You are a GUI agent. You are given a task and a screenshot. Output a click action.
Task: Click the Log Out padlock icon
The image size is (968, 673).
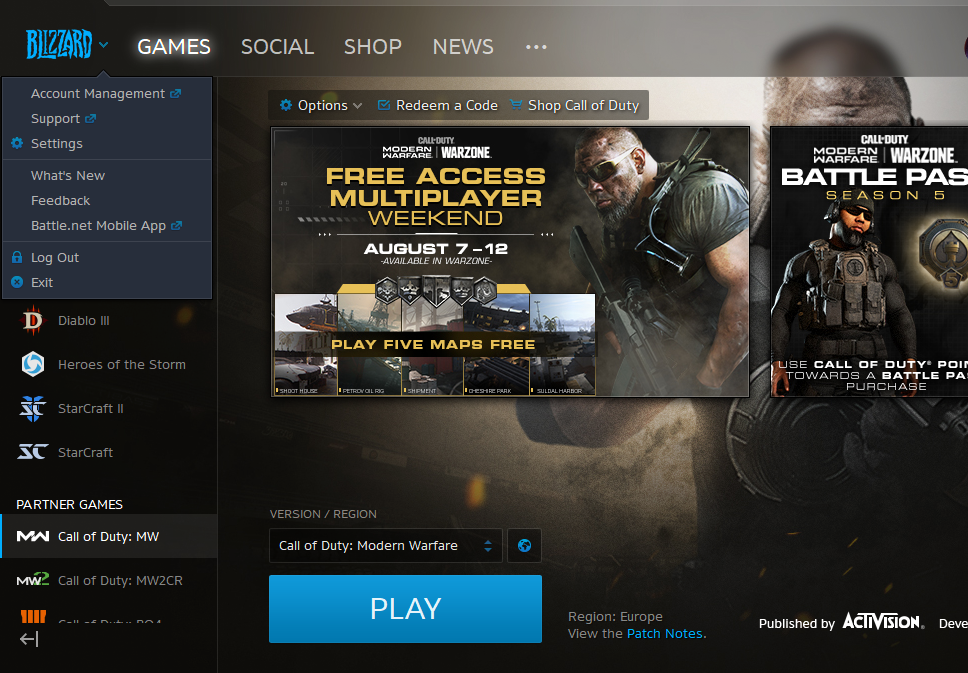pos(17,257)
